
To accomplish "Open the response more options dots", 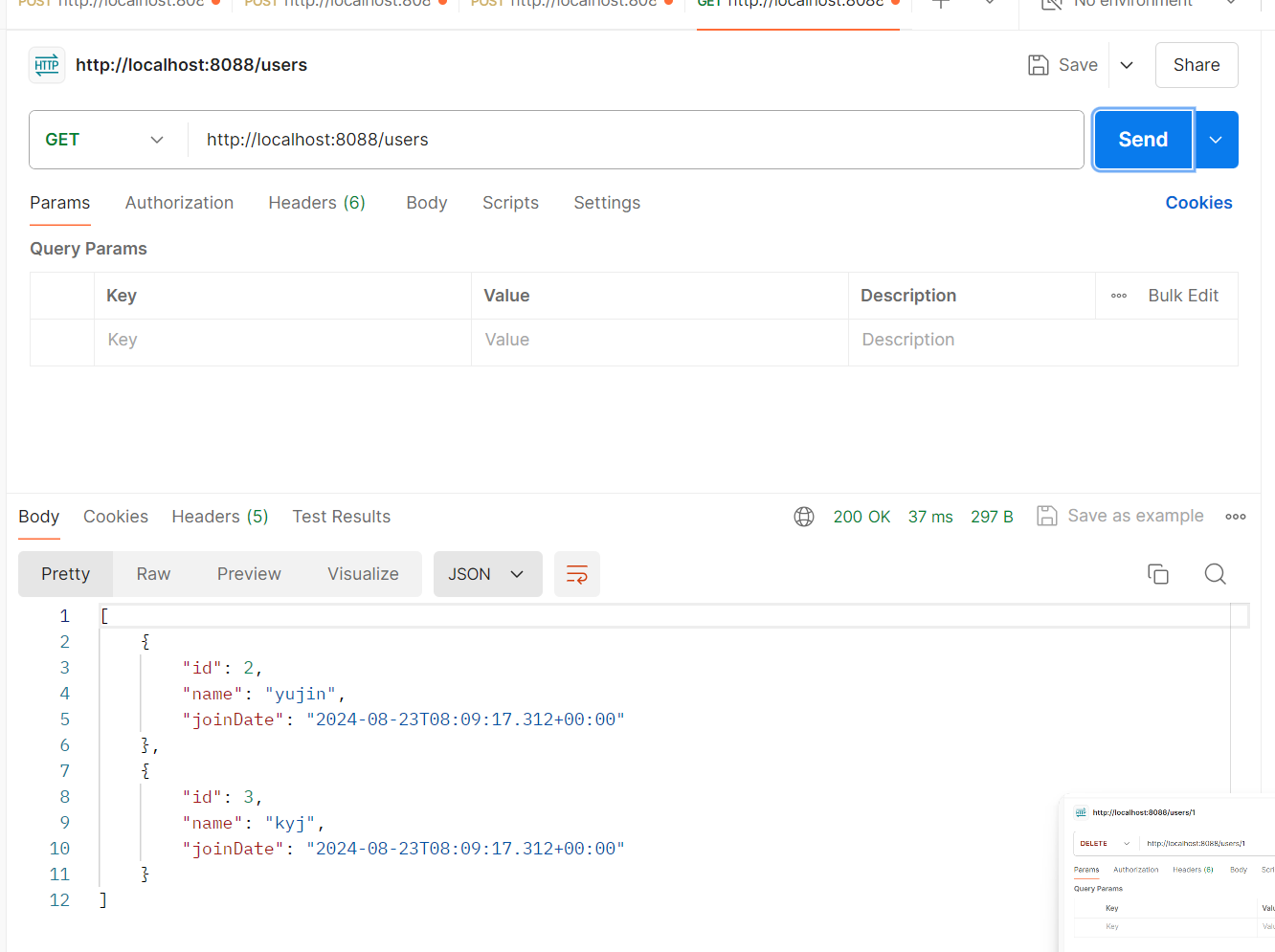I will [1236, 517].
